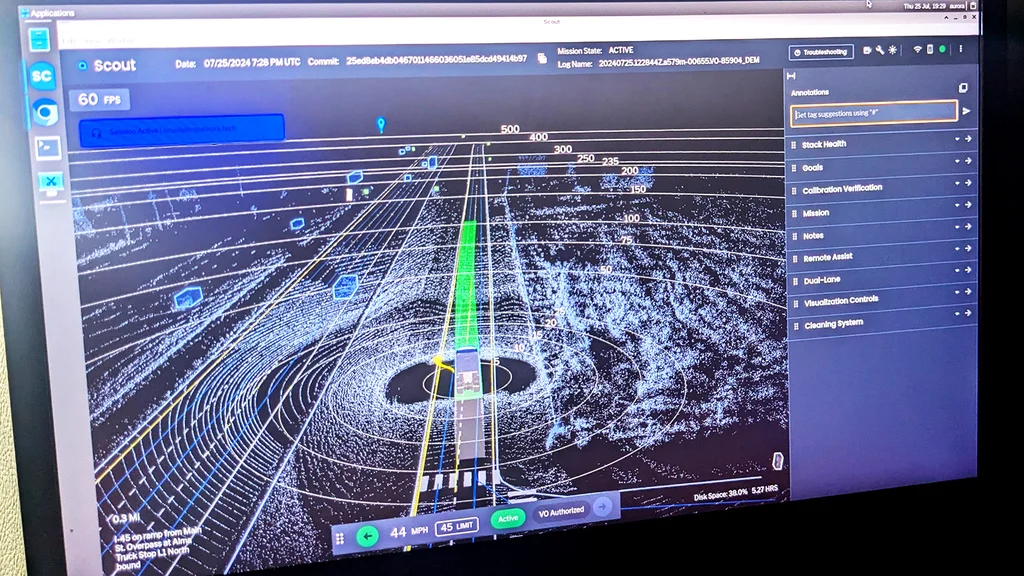Viewport: 1024px width, 576px height.
Task: Click the right arrow on Visualization Controls row
Action: (x=968, y=291)
